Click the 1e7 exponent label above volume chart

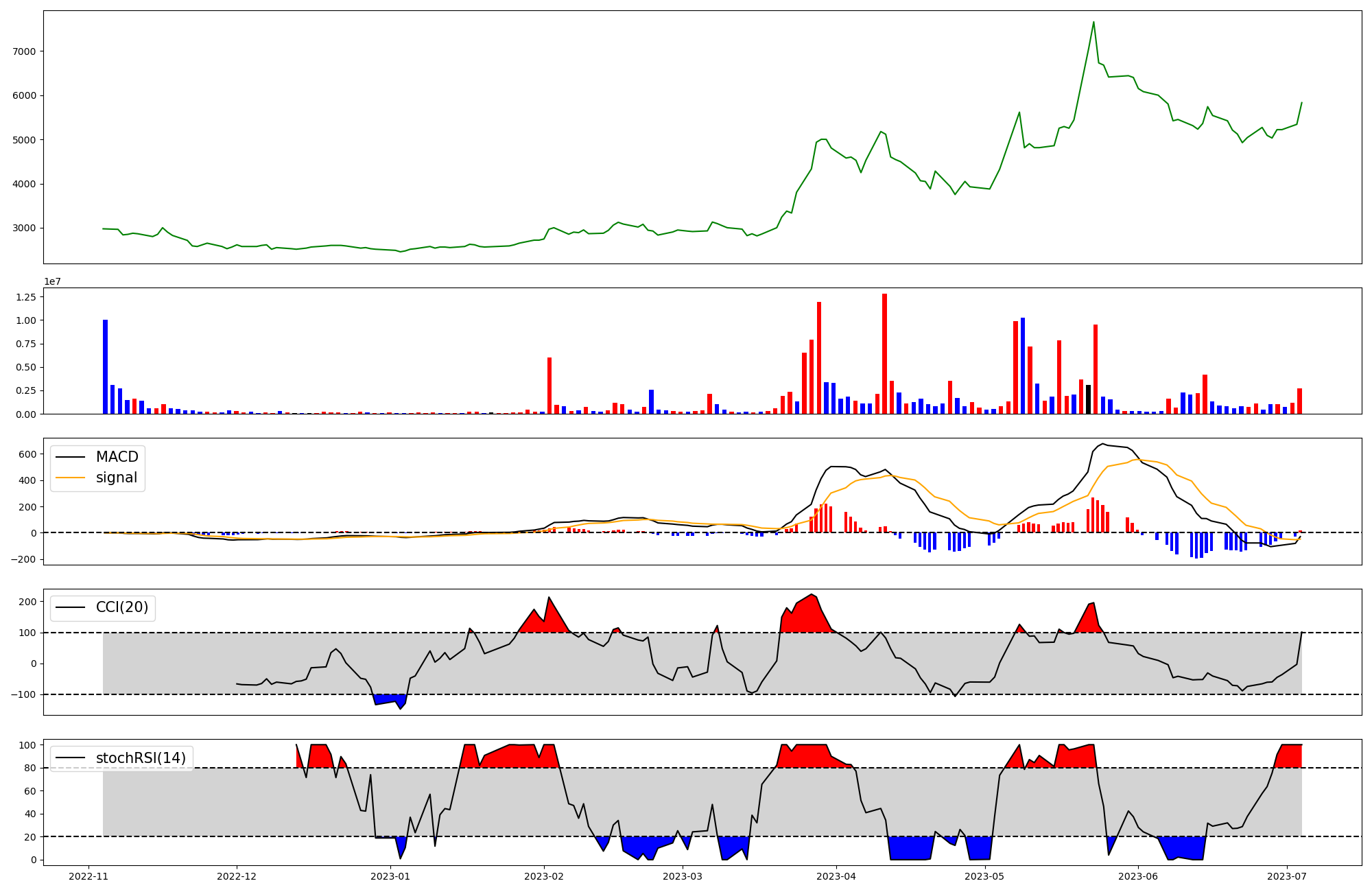(x=54, y=281)
